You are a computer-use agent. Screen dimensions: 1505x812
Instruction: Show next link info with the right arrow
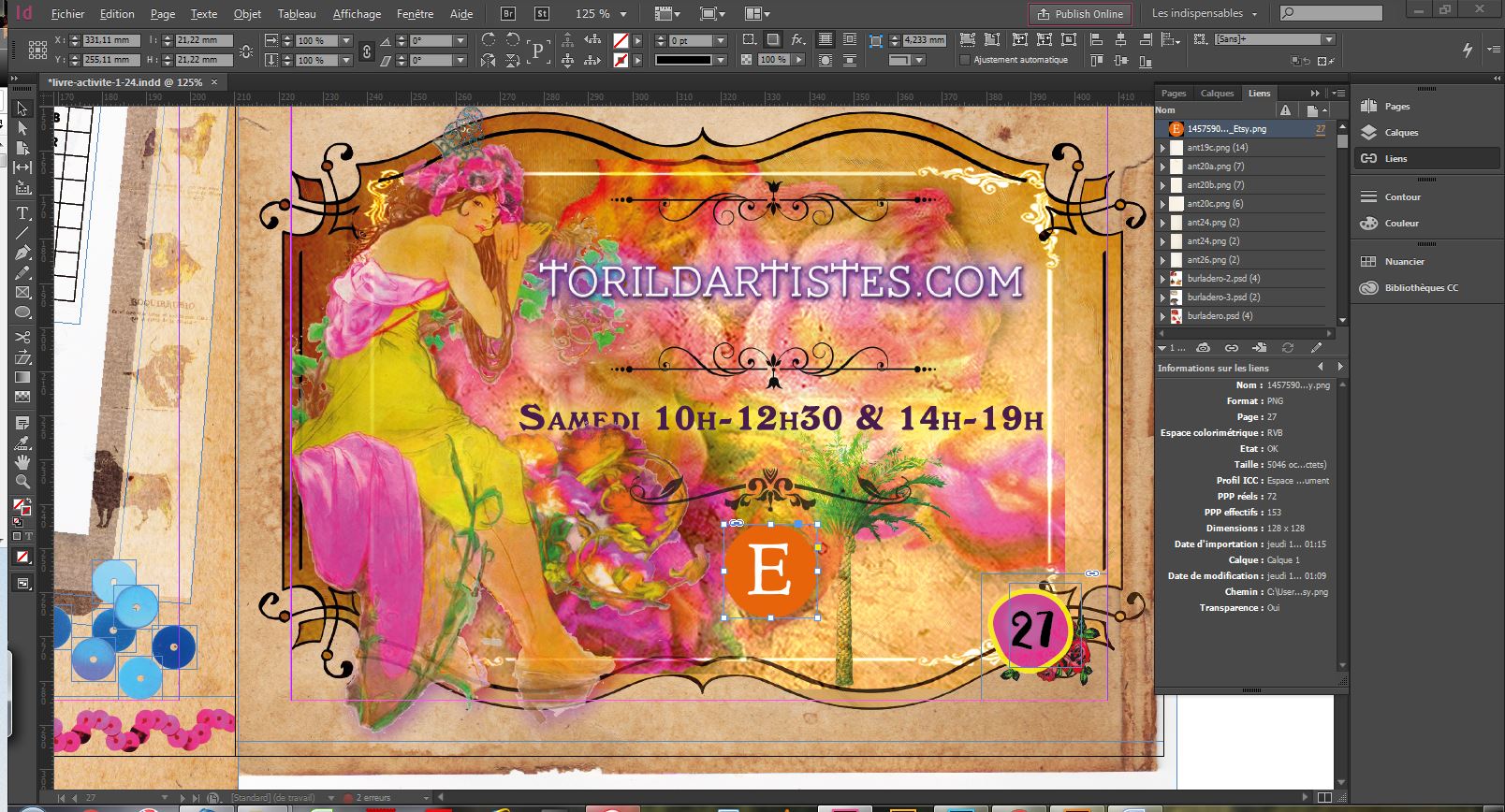coord(1339,368)
